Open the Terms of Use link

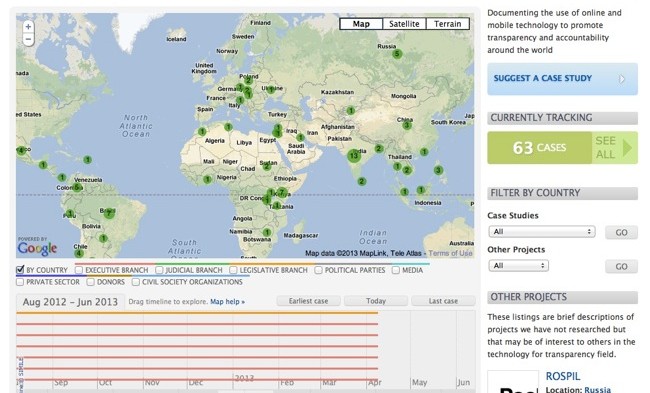450,253
